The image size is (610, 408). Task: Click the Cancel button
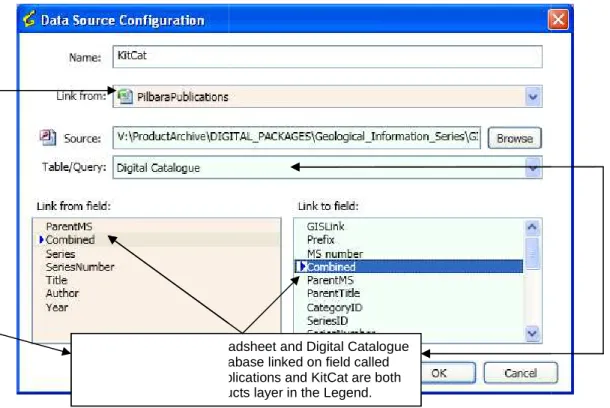(521, 373)
